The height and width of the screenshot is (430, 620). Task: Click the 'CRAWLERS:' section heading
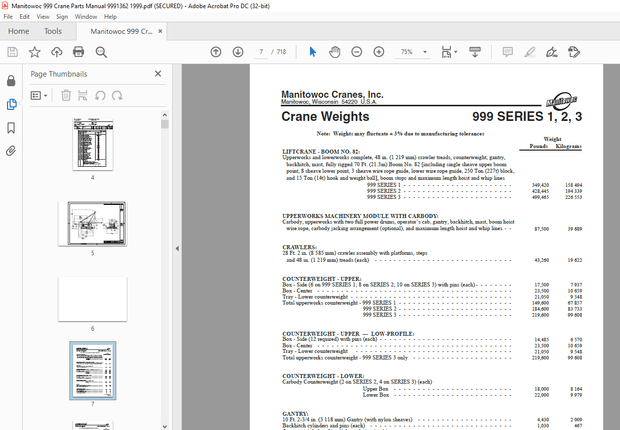coord(299,247)
